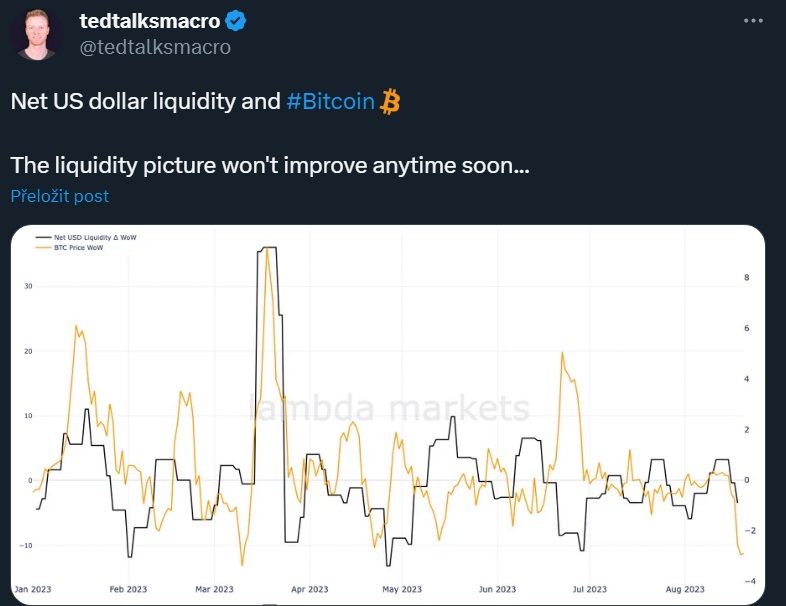Open the @tedtalksmacro handle link

tap(155, 47)
